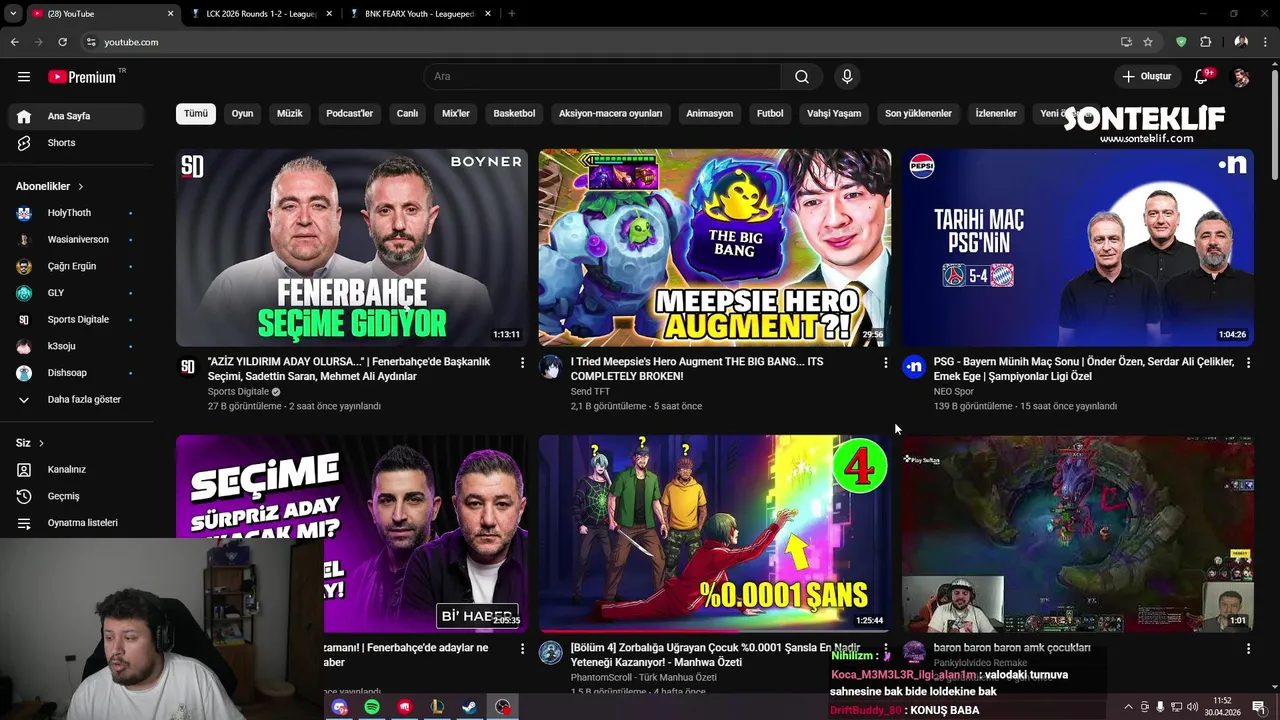Open GLY subscription channel
Viewport: 1280px width, 720px height.
click(76, 293)
